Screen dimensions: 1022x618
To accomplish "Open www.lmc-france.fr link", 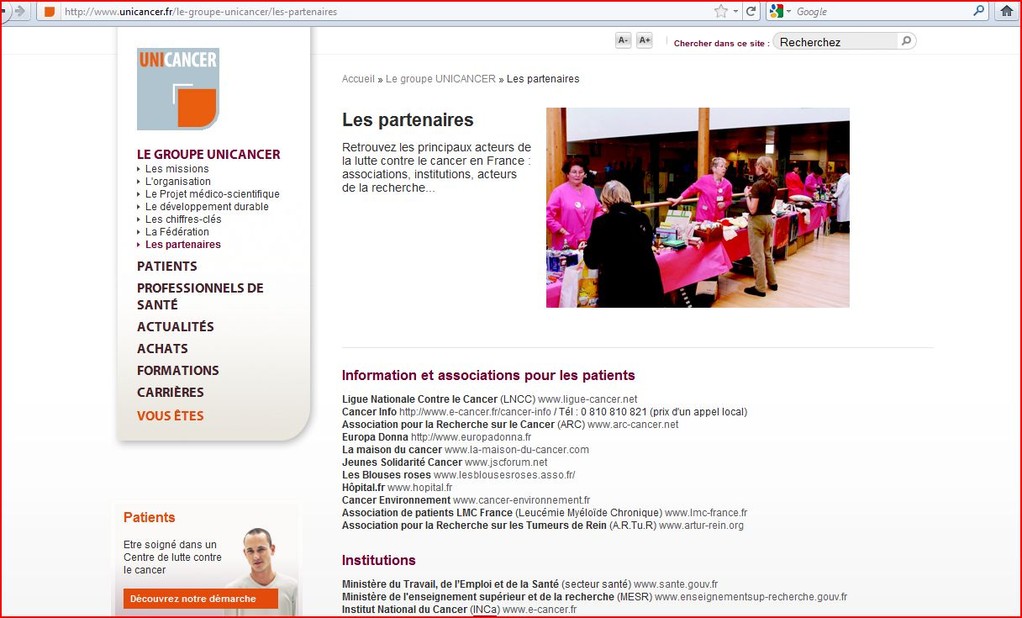I will click(x=706, y=513).
